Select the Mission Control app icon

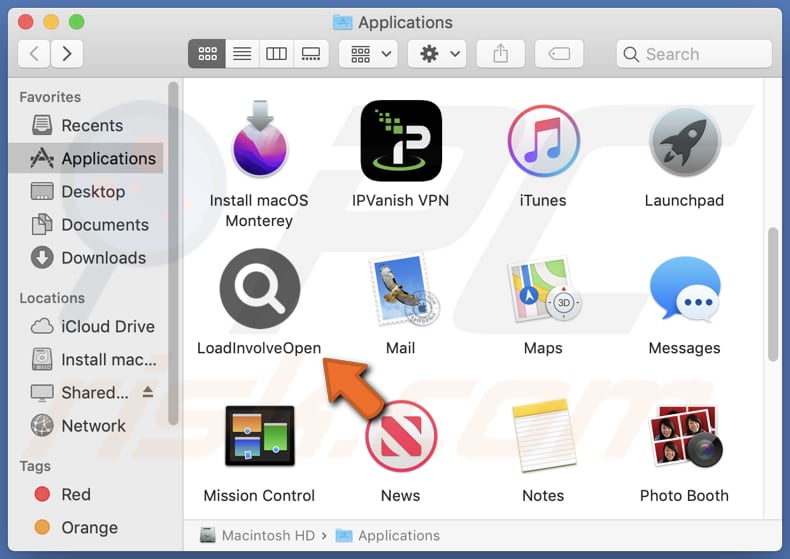point(259,436)
